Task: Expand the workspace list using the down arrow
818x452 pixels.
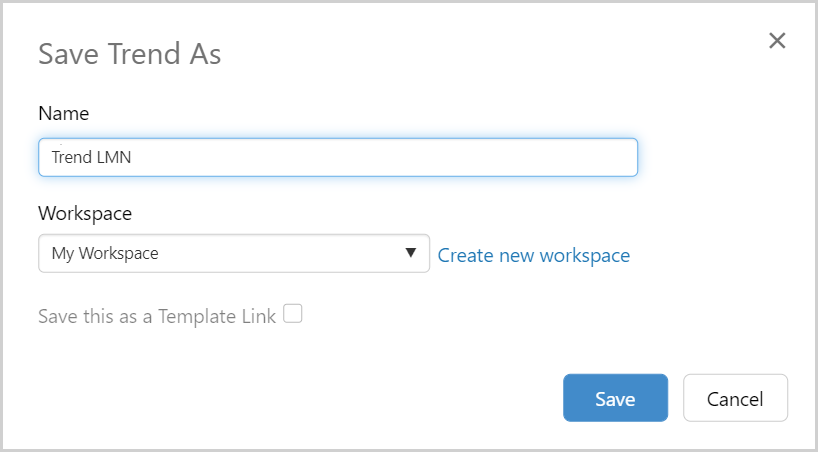Action: pyautogui.click(x=410, y=253)
